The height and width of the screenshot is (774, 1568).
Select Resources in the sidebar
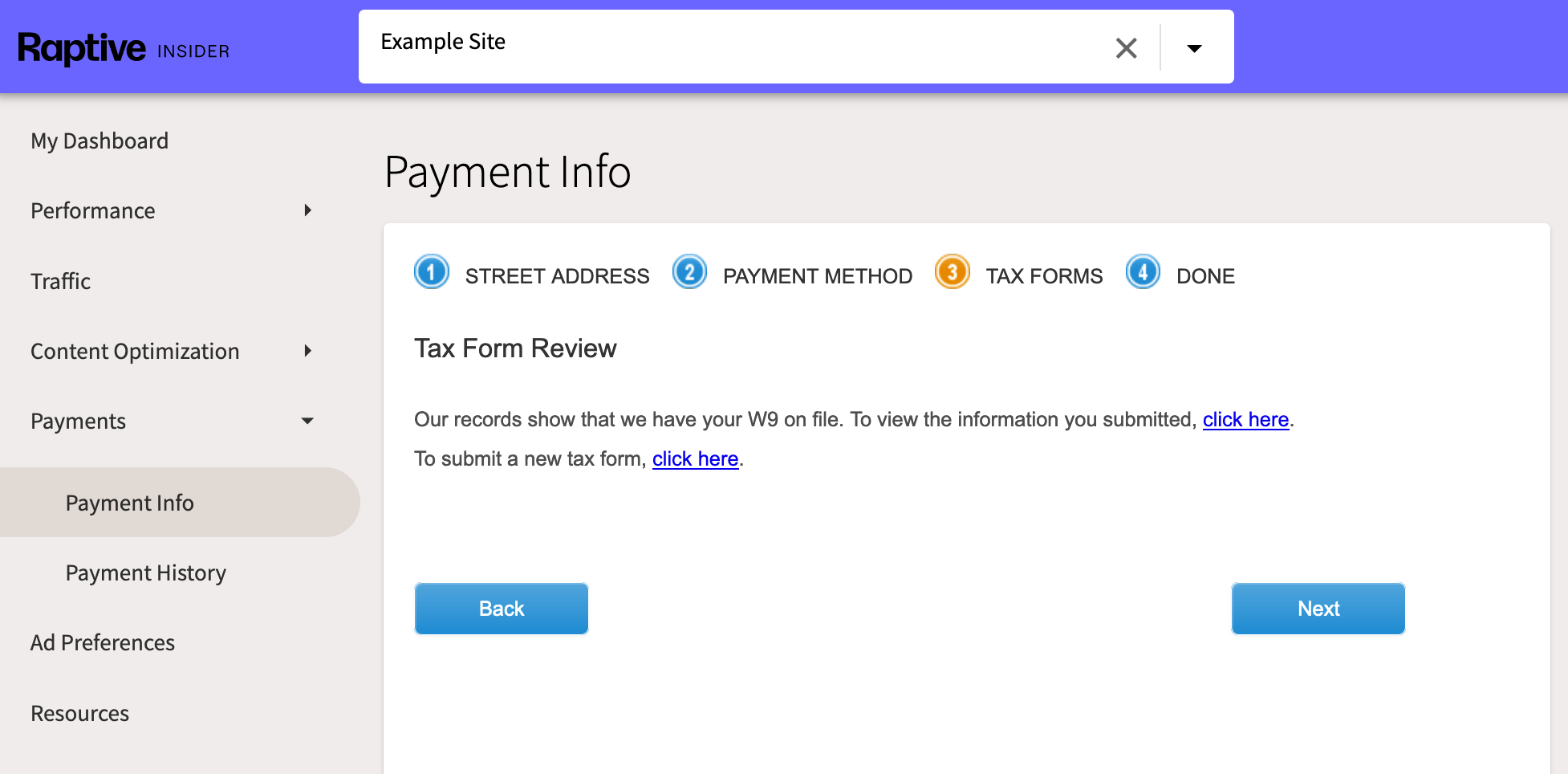tap(79, 713)
